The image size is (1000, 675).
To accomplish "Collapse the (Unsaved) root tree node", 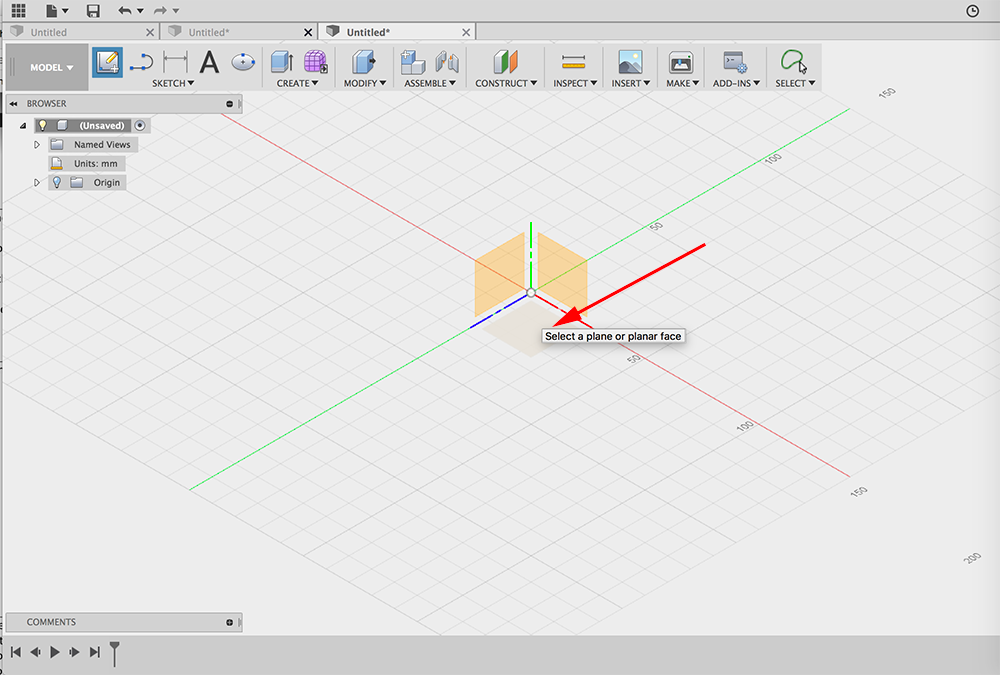I will (x=23, y=126).
